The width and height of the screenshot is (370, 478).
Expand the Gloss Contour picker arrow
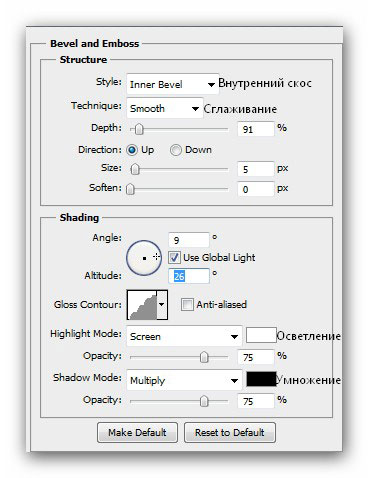[x=162, y=305]
